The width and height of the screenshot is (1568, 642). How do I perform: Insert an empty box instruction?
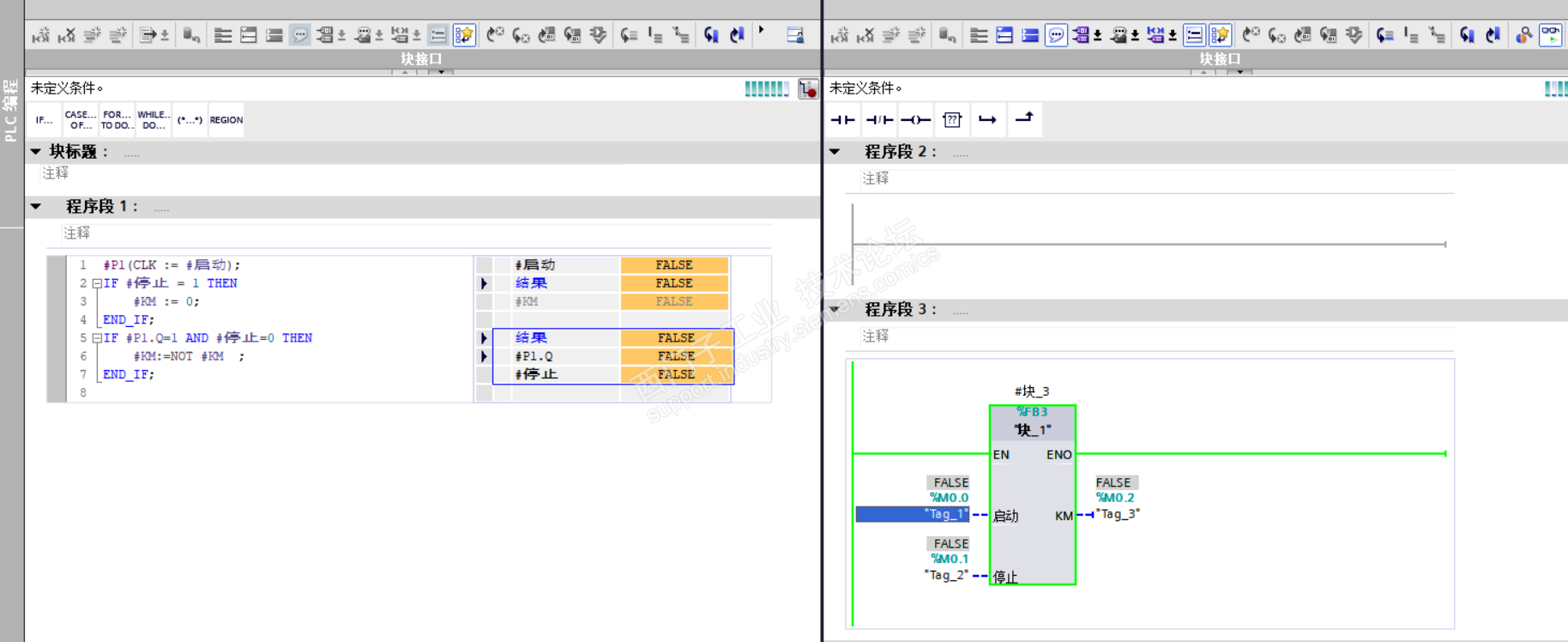(x=952, y=120)
